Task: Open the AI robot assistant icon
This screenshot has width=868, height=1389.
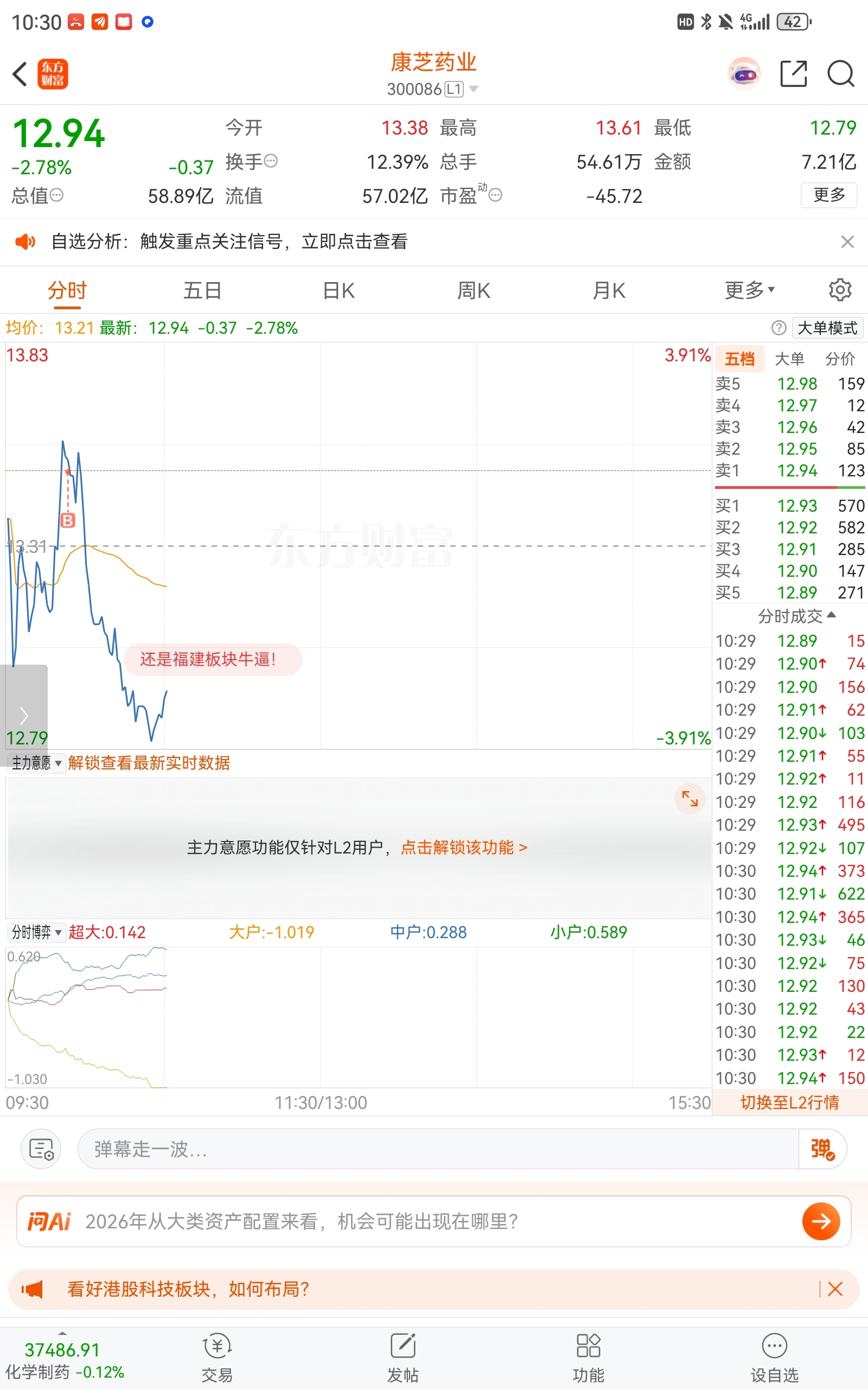Action: [x=744, y=74]
